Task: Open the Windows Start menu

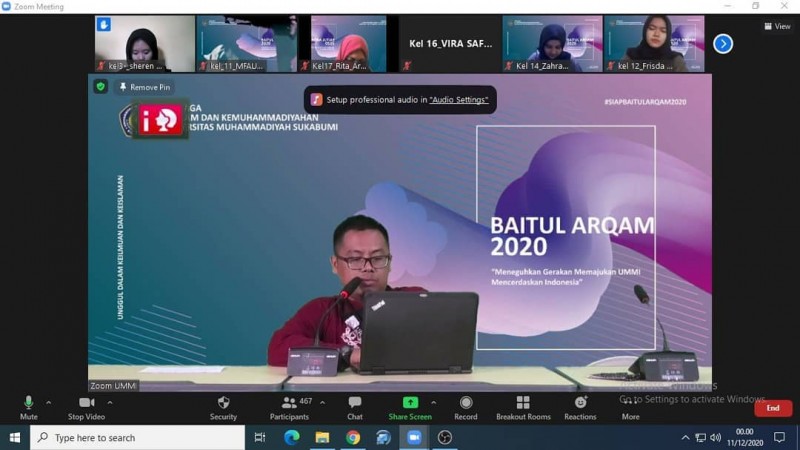Action: [15, 437]
